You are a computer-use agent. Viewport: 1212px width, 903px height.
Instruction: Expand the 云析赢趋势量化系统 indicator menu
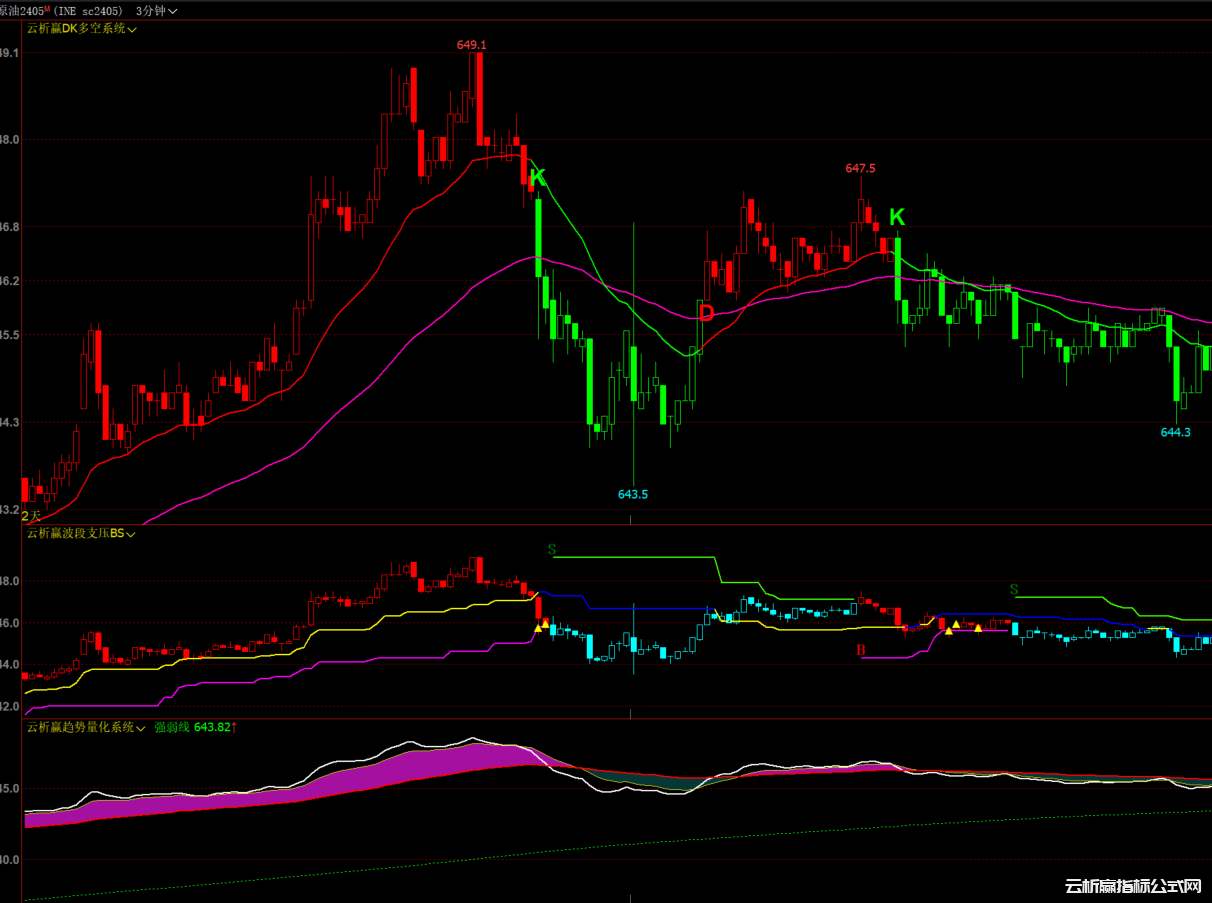click(x=141, y=728)
